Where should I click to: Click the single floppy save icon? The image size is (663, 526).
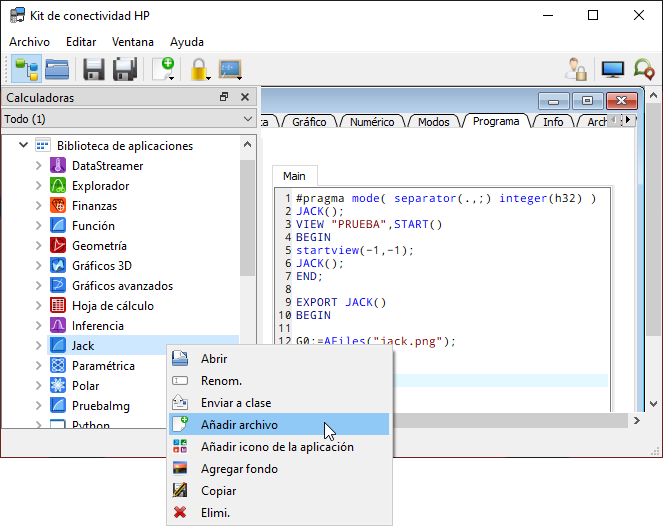click(93, 69)
